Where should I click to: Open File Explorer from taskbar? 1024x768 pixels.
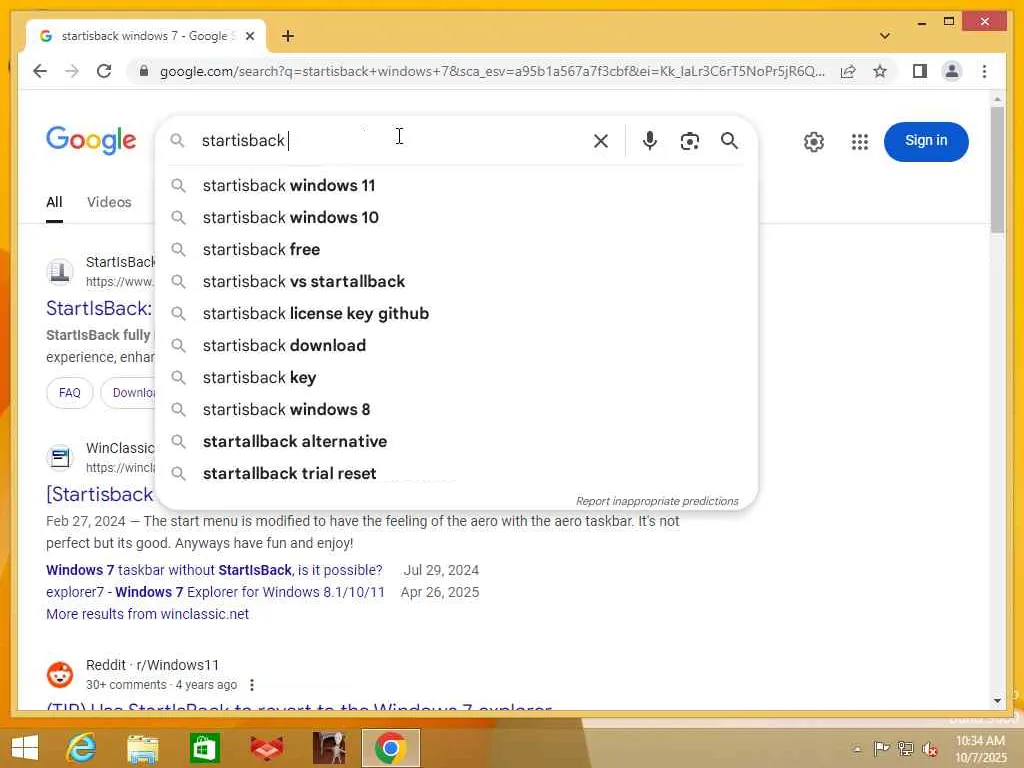click(x=142, y=748)
